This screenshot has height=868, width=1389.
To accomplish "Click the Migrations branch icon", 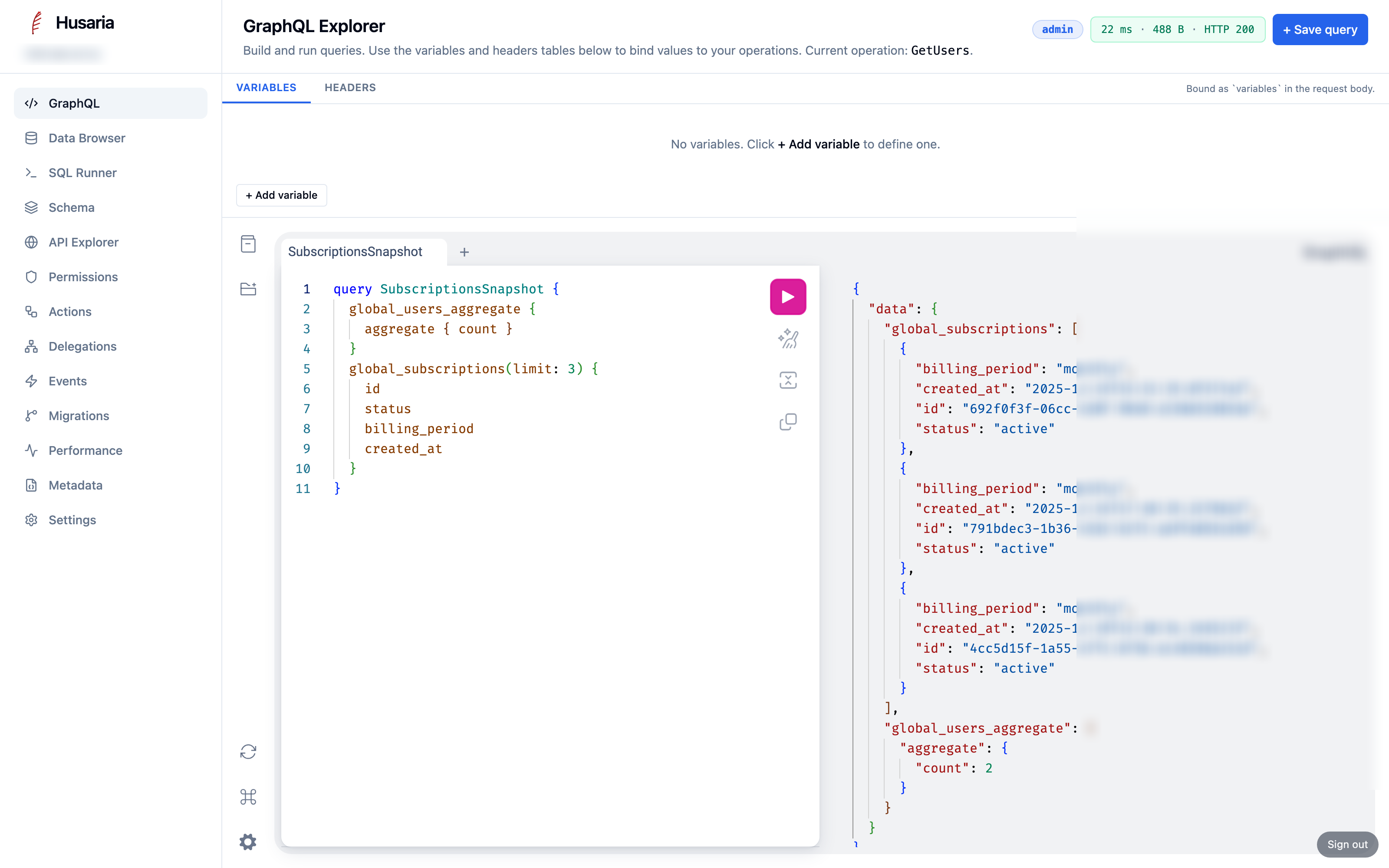I will pos(31,416).
